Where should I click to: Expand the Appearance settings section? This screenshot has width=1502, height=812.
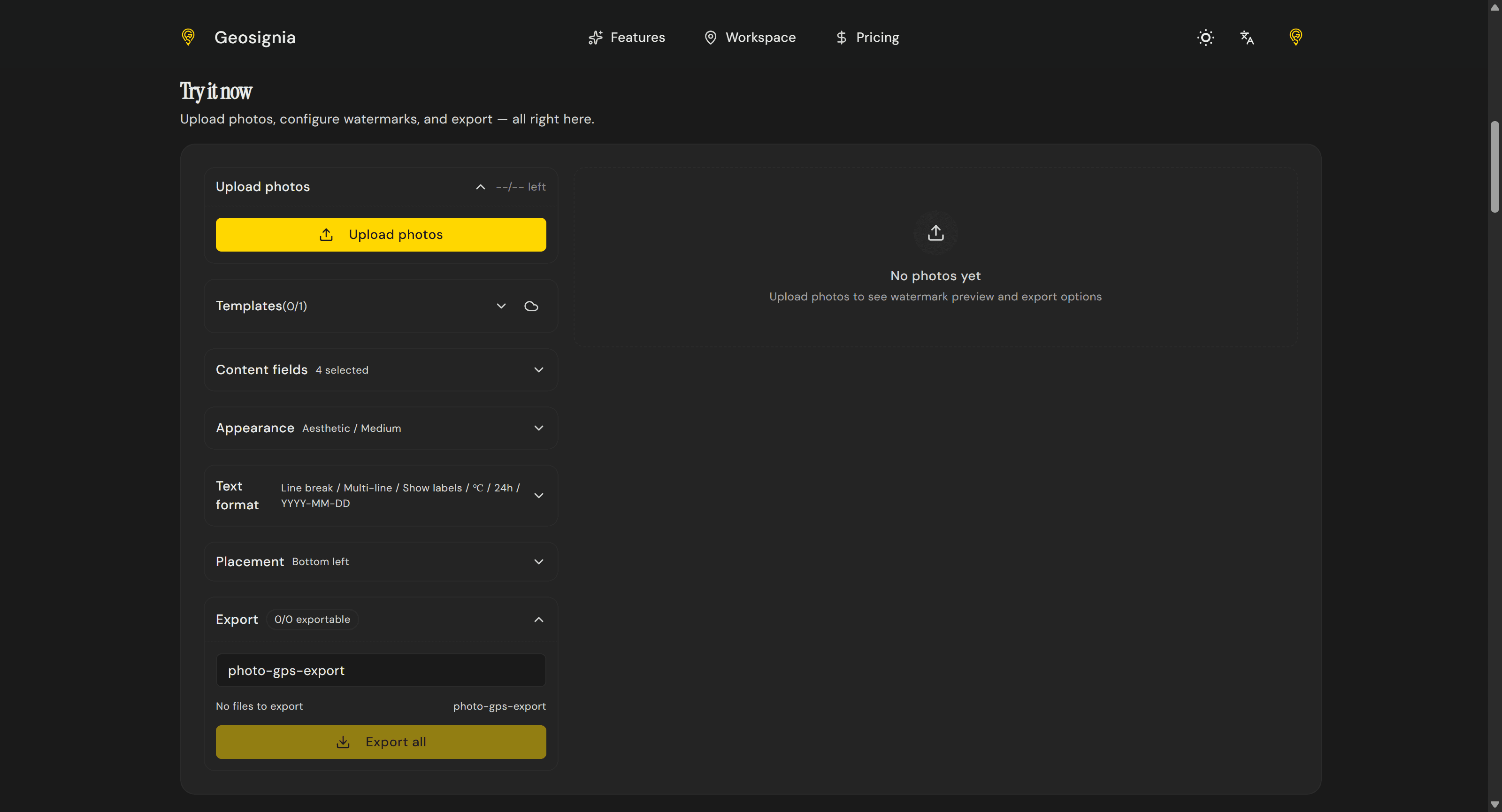(x=538, y=428)
